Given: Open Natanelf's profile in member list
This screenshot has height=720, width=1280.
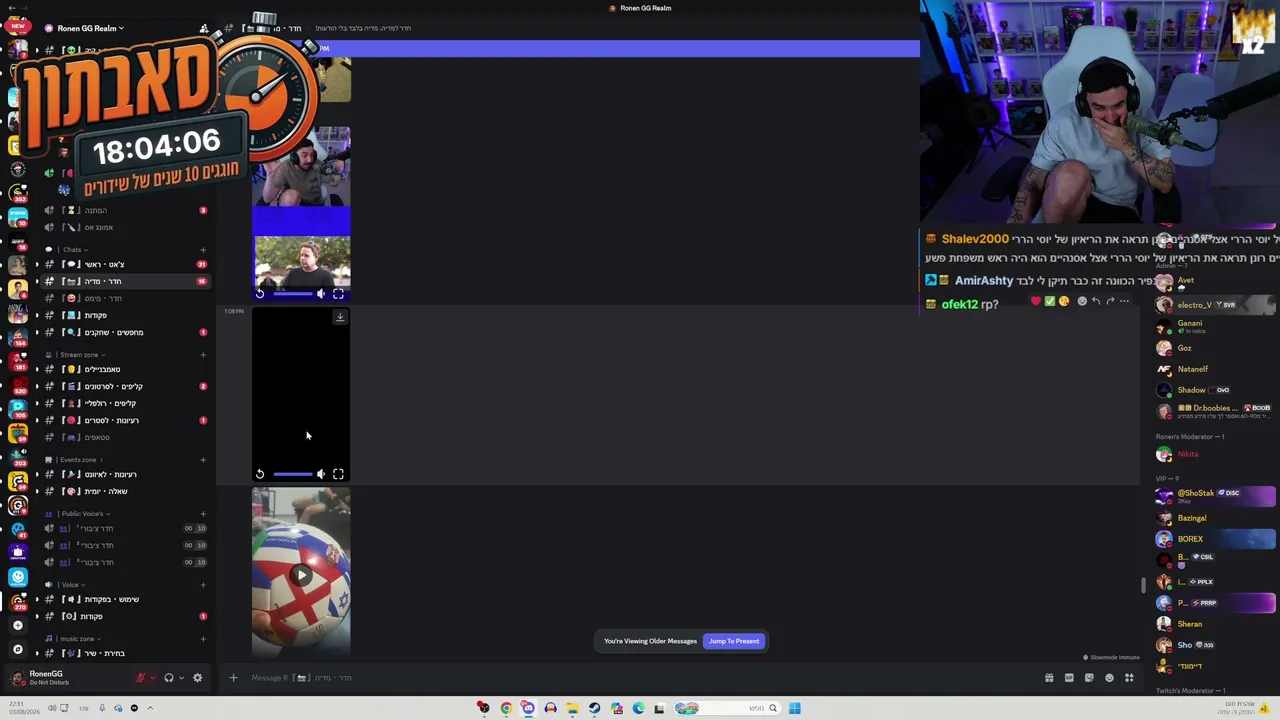Looking at the screenshot, I should point(1215,369).
